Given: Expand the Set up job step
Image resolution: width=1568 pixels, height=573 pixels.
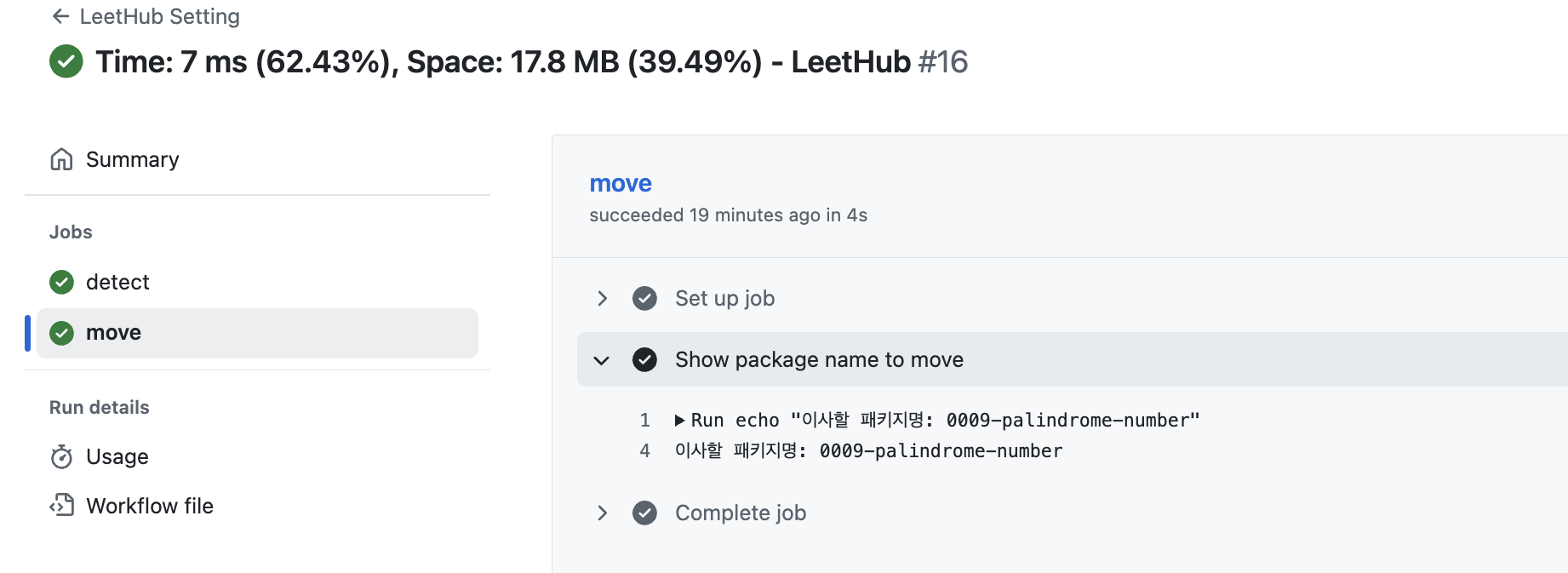Looking at the screenshot, I should pyautogui.click(x=602, y=298).
